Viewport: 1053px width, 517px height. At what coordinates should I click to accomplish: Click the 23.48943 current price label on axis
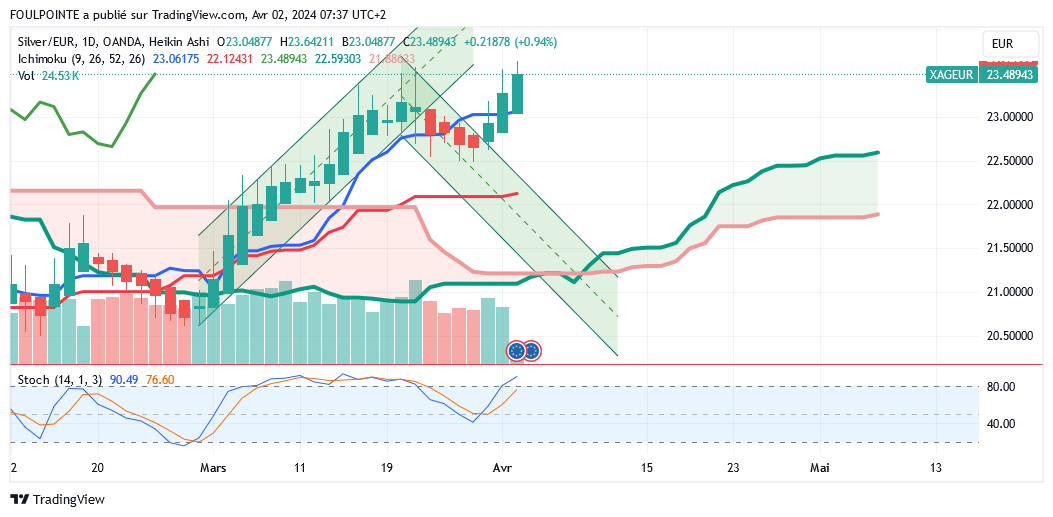tap(1009, 75)
